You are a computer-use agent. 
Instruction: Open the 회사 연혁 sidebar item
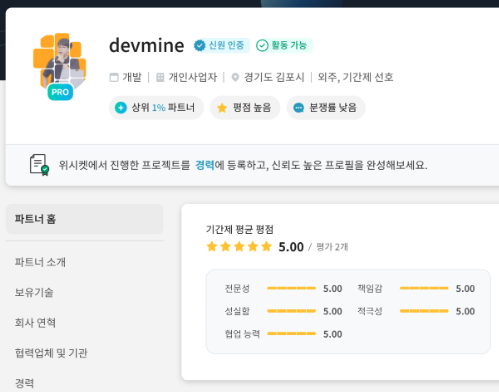point(35,323)
